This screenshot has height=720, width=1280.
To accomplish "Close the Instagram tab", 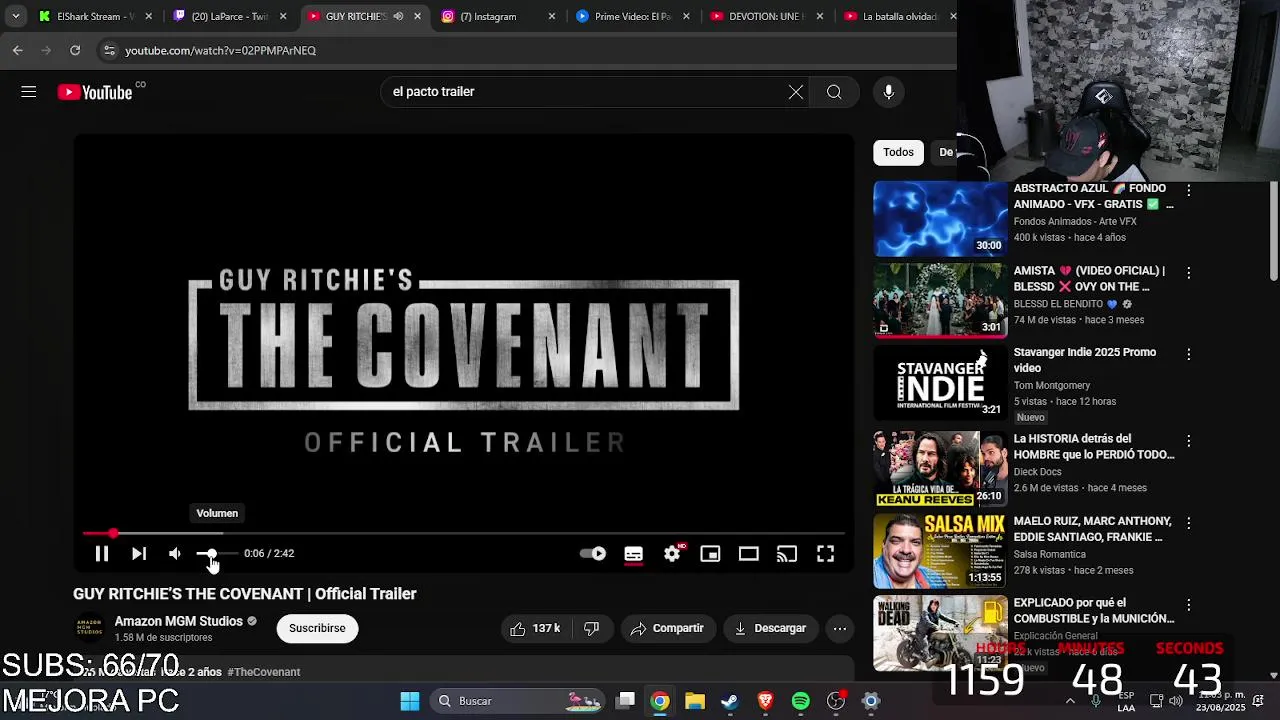I will [551, 16].
